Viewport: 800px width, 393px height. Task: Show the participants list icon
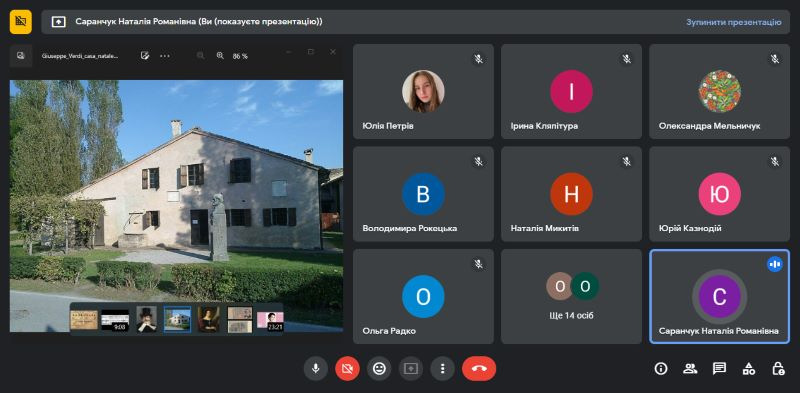(x=690, y=369)
